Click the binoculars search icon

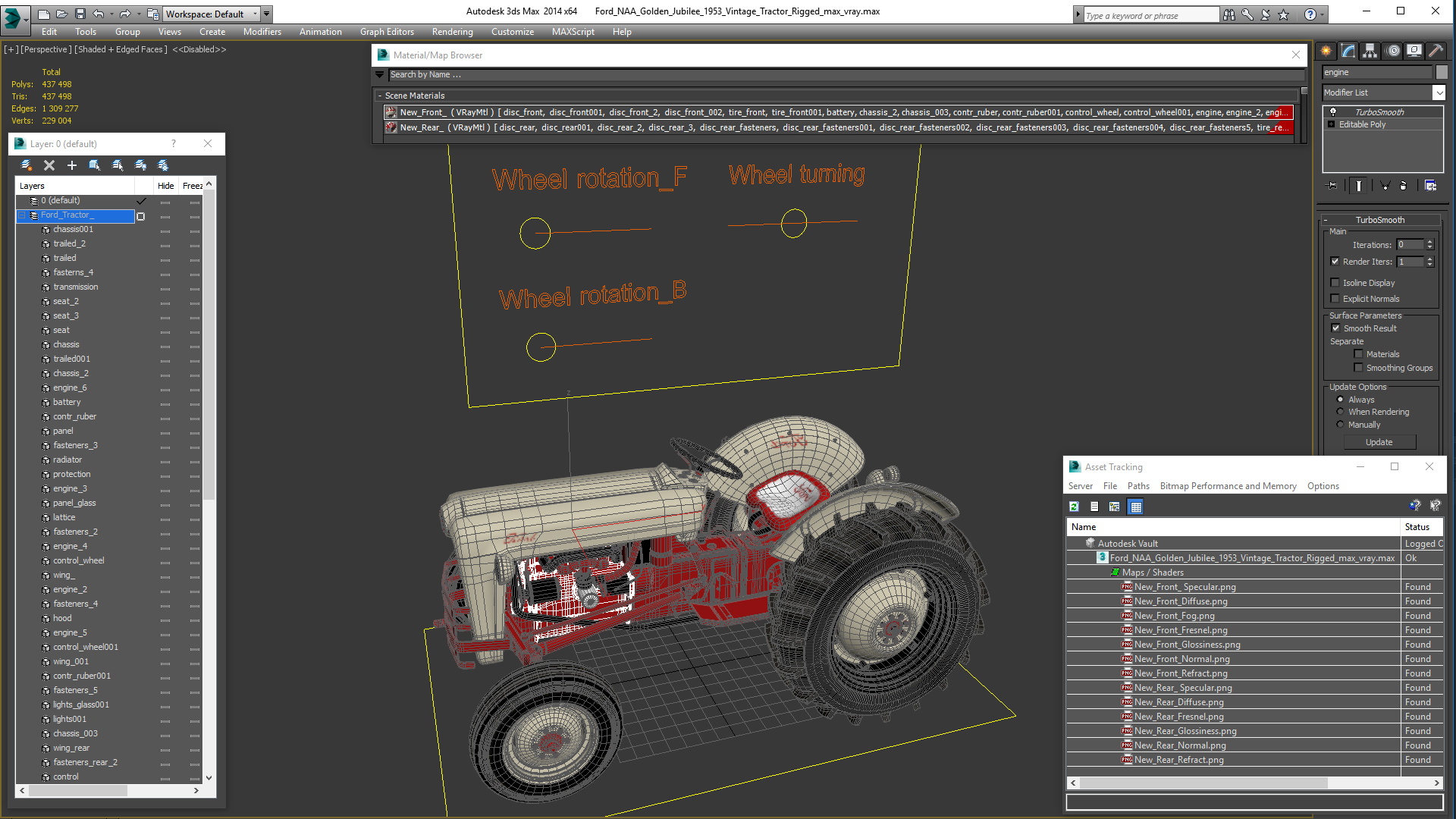pyautogui.click(x=1229, y=14)
